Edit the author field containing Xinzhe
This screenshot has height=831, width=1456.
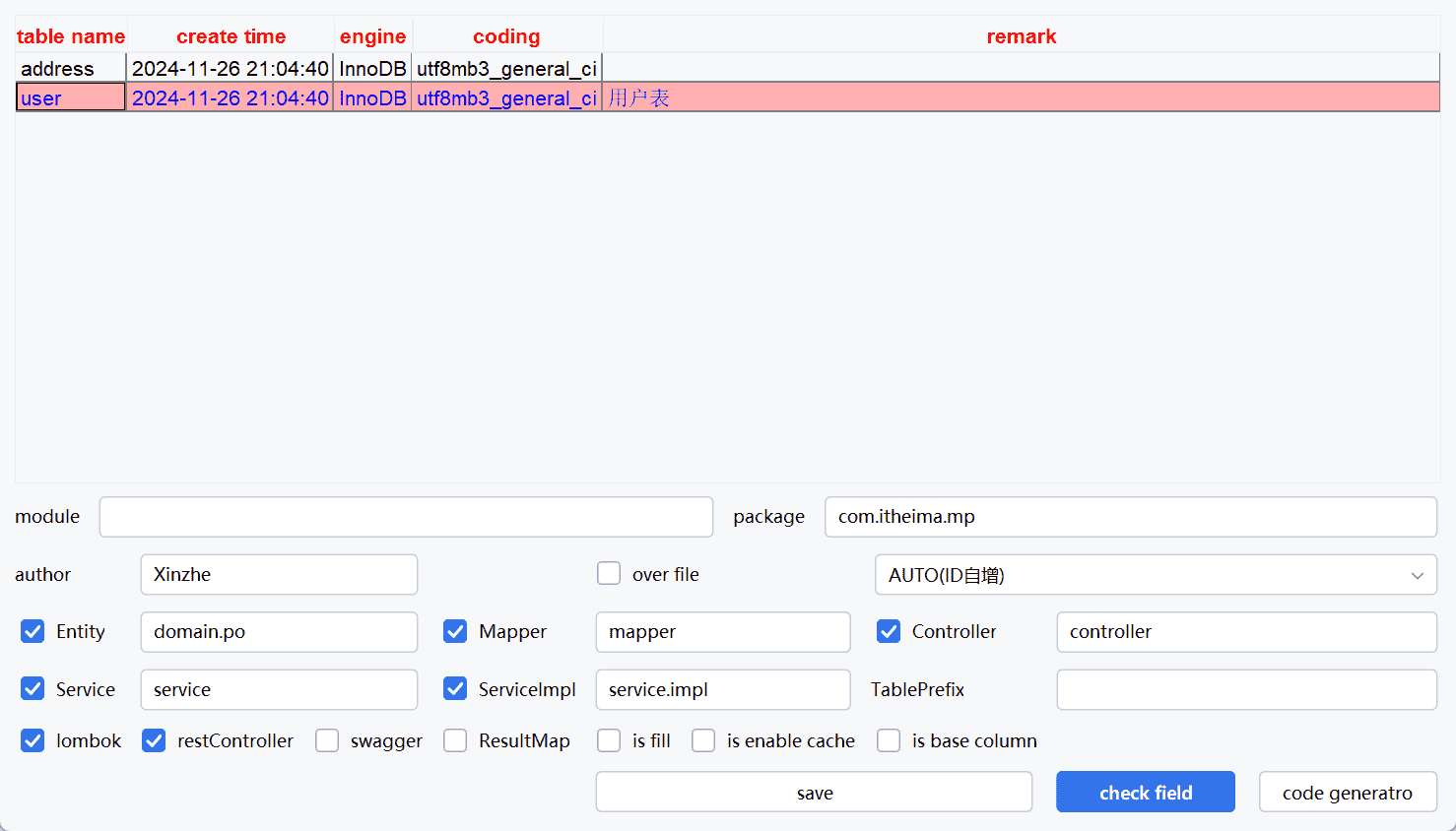point(279,575)
